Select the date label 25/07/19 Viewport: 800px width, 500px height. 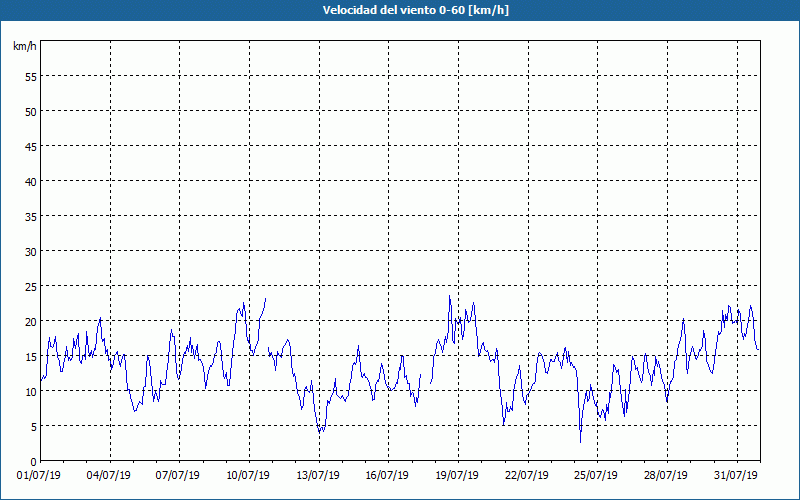[596, 476]
